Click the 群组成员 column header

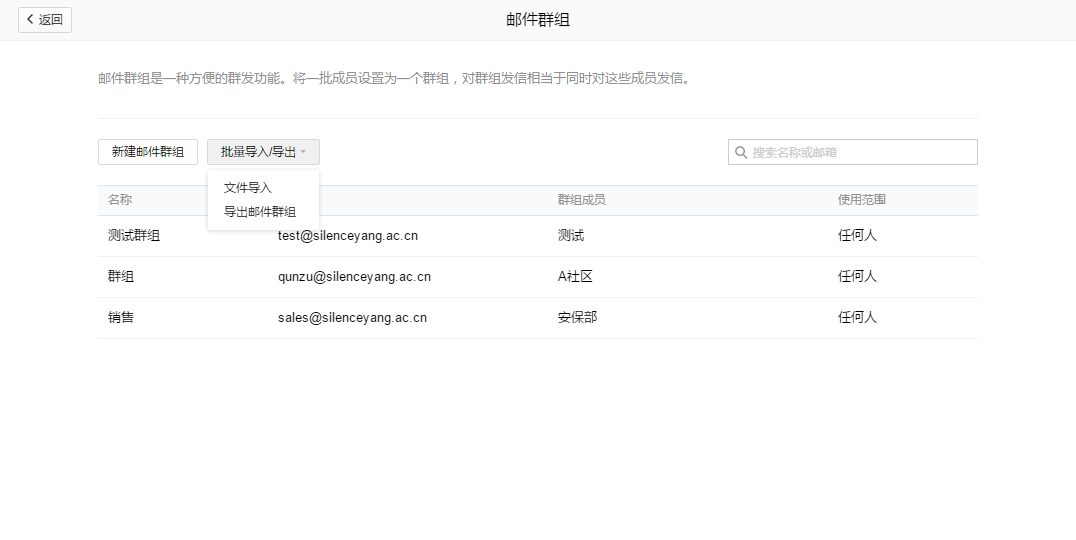click(581, 200)
